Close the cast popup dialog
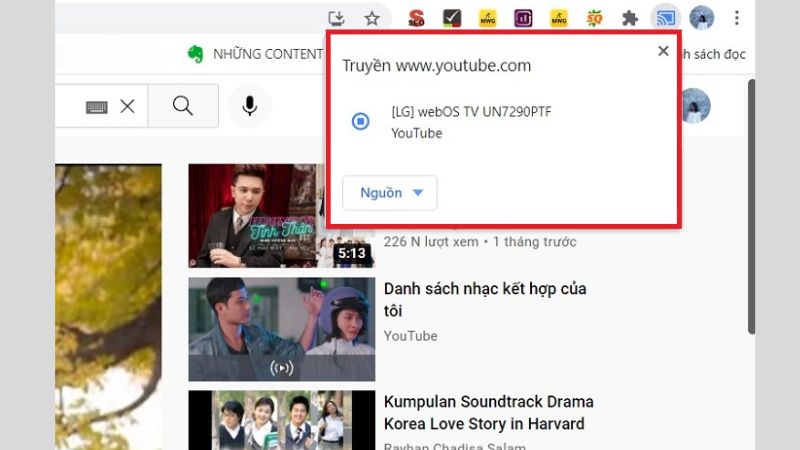800x450 pixels. pyautogui.click(x=663, y=51)
